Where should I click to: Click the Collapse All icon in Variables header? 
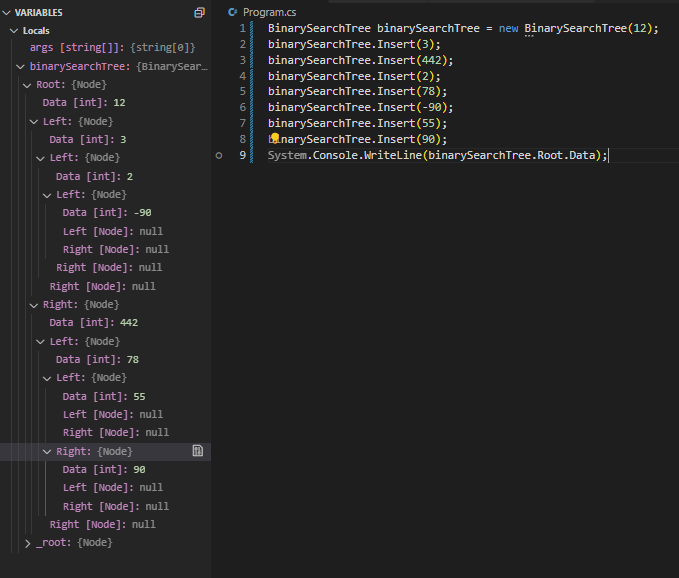pyautogui.click(x=200, y=13)
